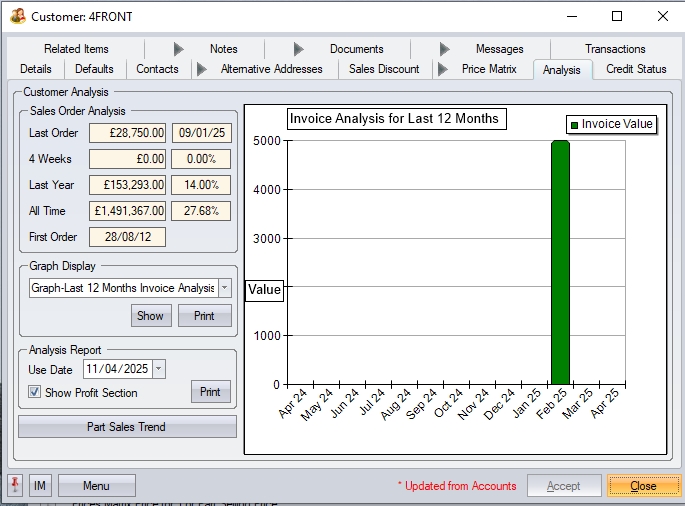Click the arrow icon beside Messages tab
The width and height of the screenshot is (685, 506).
point(445,49)
